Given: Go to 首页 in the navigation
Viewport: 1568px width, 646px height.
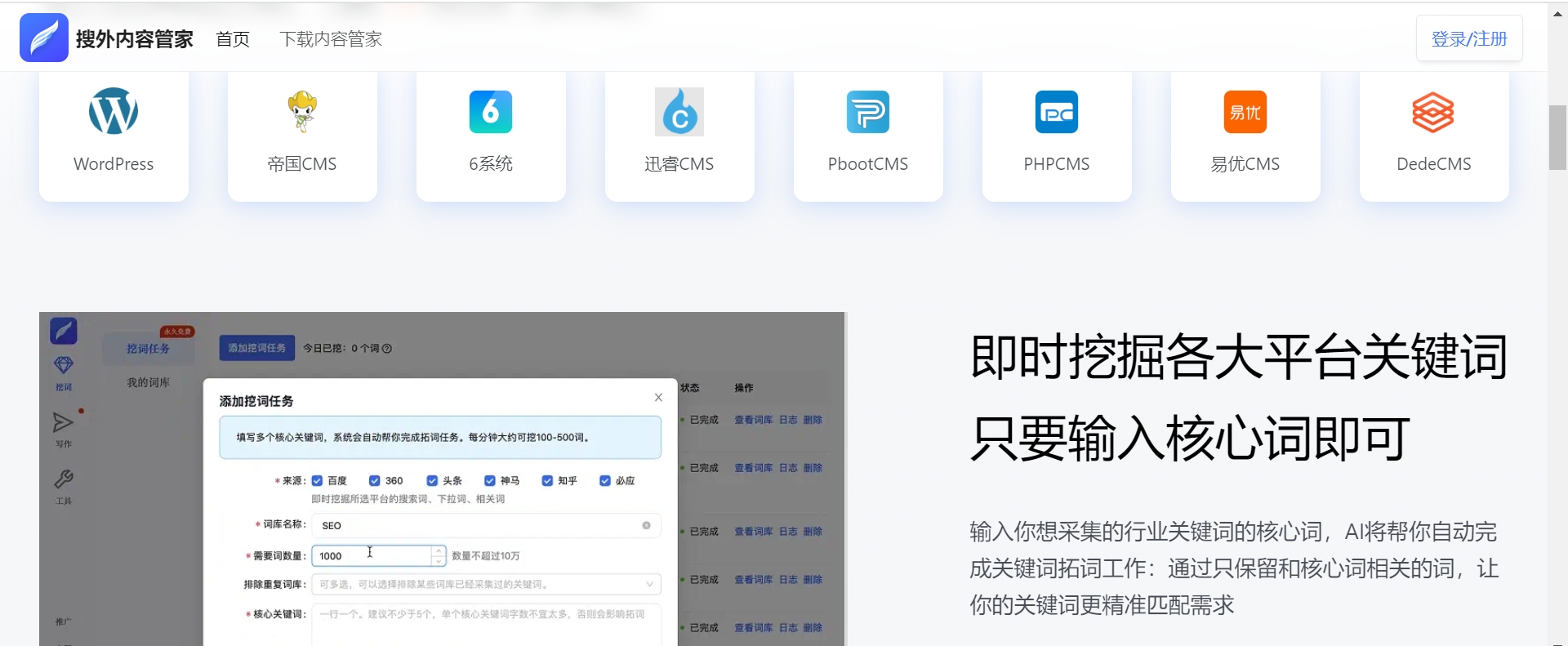Looking at the screenshot, I should tap(233, 39).
